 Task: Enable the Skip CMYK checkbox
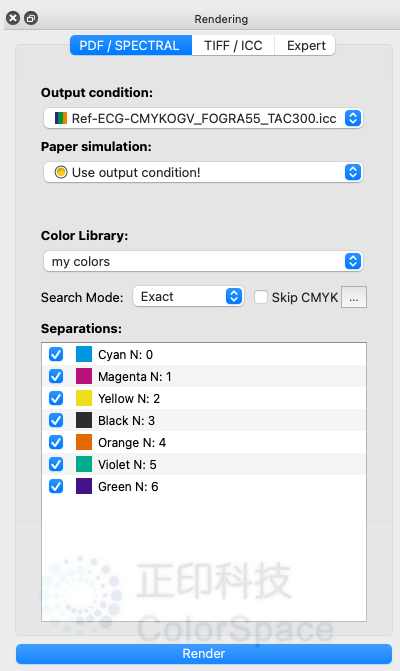[x=261, y=297]
